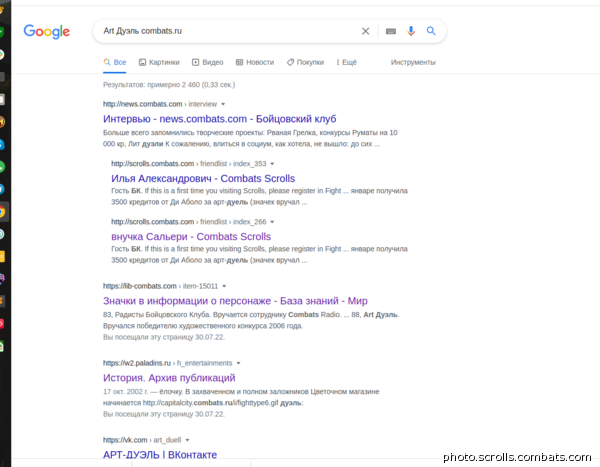Image resolution: width=600 pixels, height=467 pixels.
Task: Open the Картинки images tab
Action: [159, 62]
